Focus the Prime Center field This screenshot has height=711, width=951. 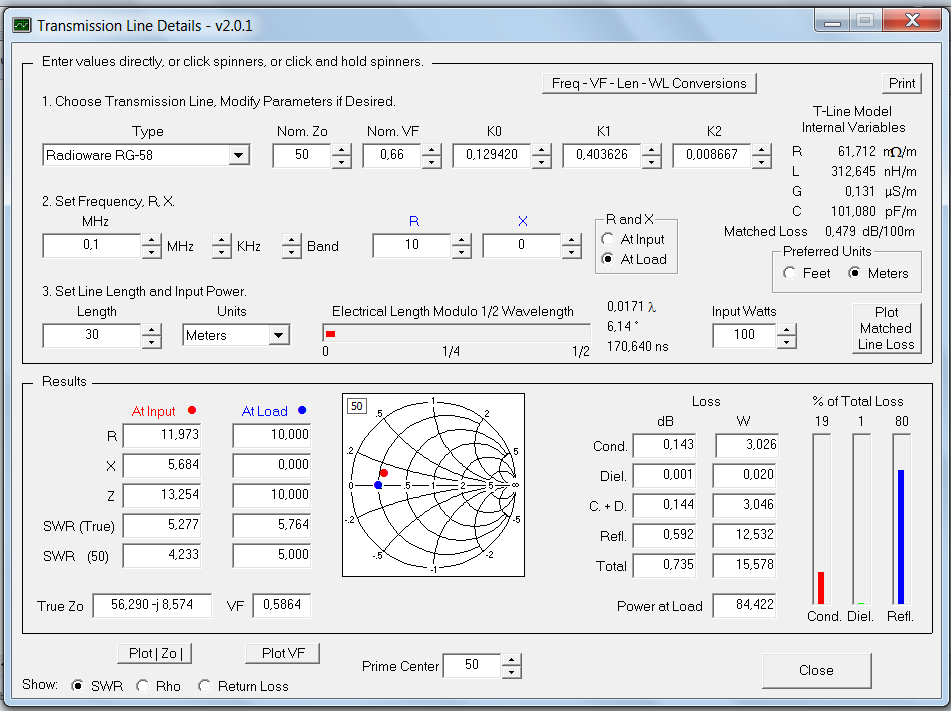[x=472, y=666]
